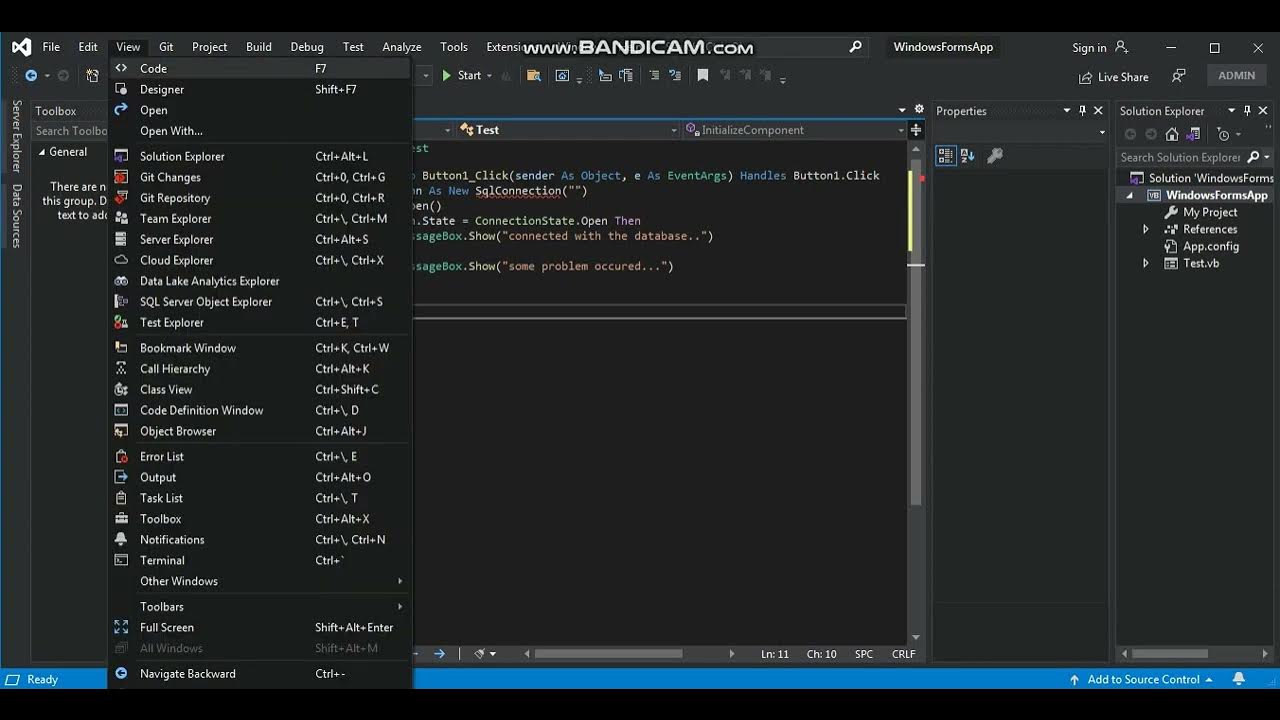1280x720 pixels.
Task: Open the Start button dropdown arrow
Action: click(x=489, y=76)
